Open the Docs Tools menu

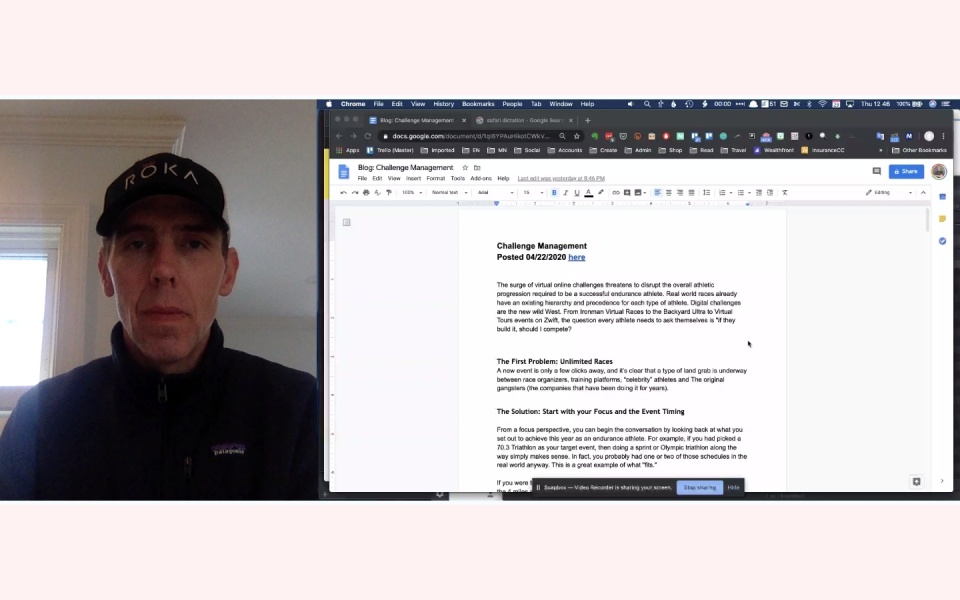(x=457, y=179)
